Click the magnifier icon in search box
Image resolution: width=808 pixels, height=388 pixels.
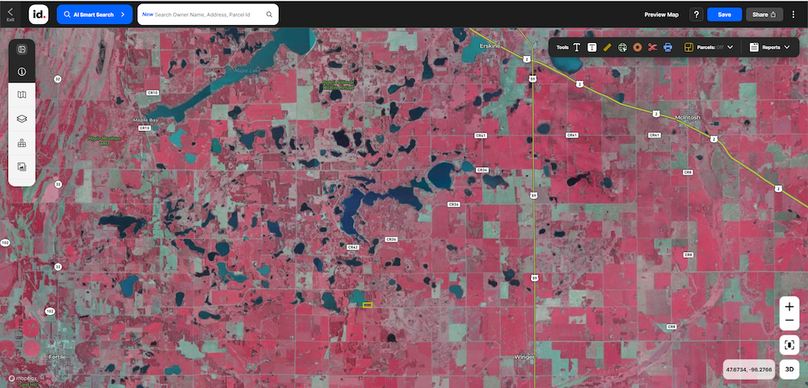[269, 15]
